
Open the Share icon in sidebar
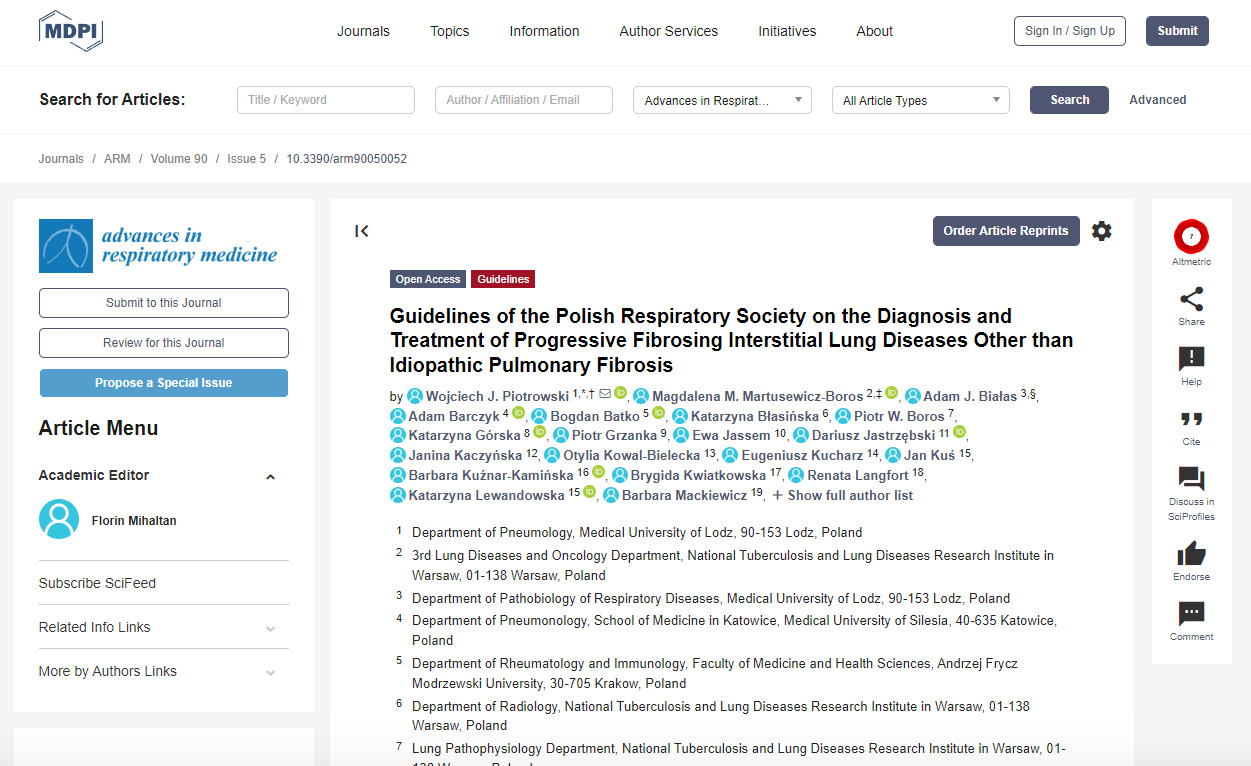click(x=1191, y=299)
